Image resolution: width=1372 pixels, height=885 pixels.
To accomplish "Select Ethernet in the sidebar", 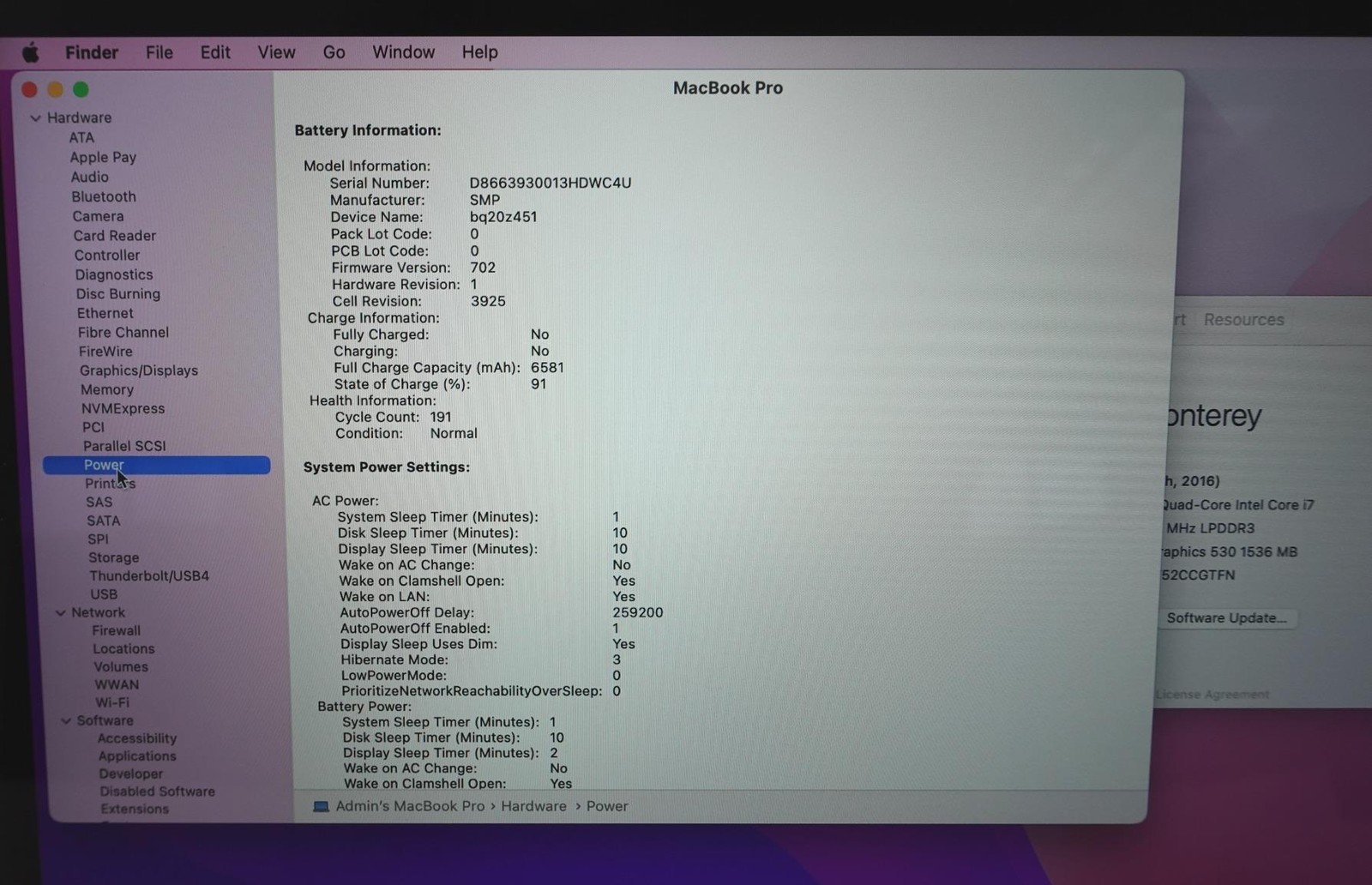I will tap(105, 314).
